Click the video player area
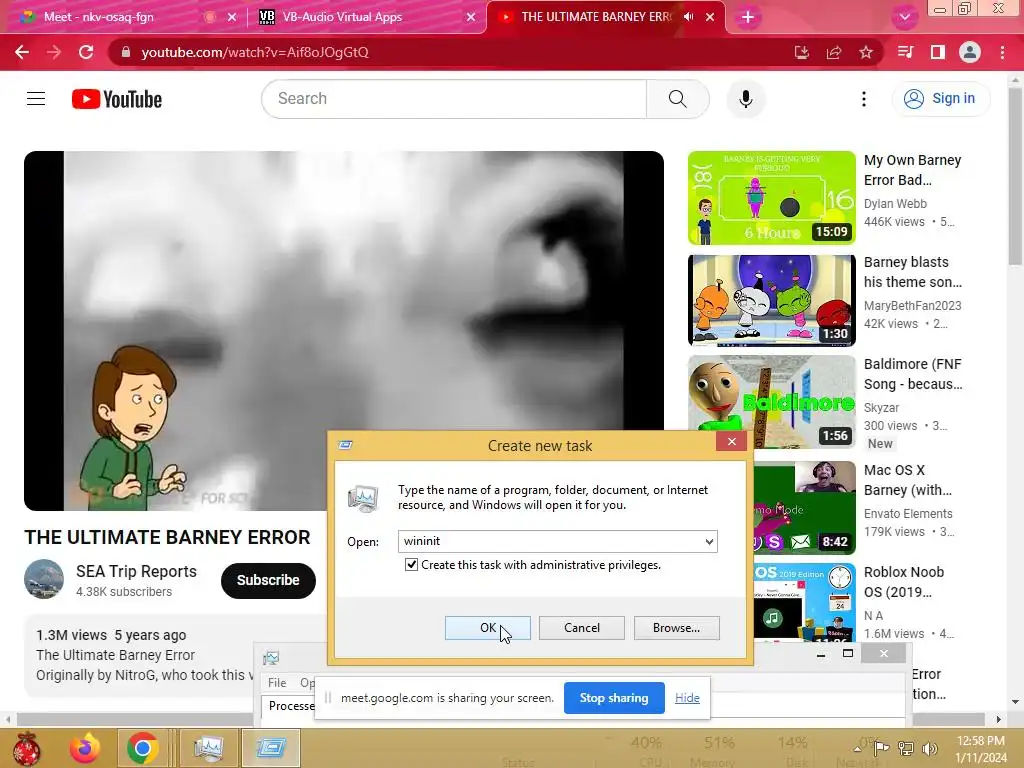The height and width of the screenshot is (768, 1024). (344, 330)
